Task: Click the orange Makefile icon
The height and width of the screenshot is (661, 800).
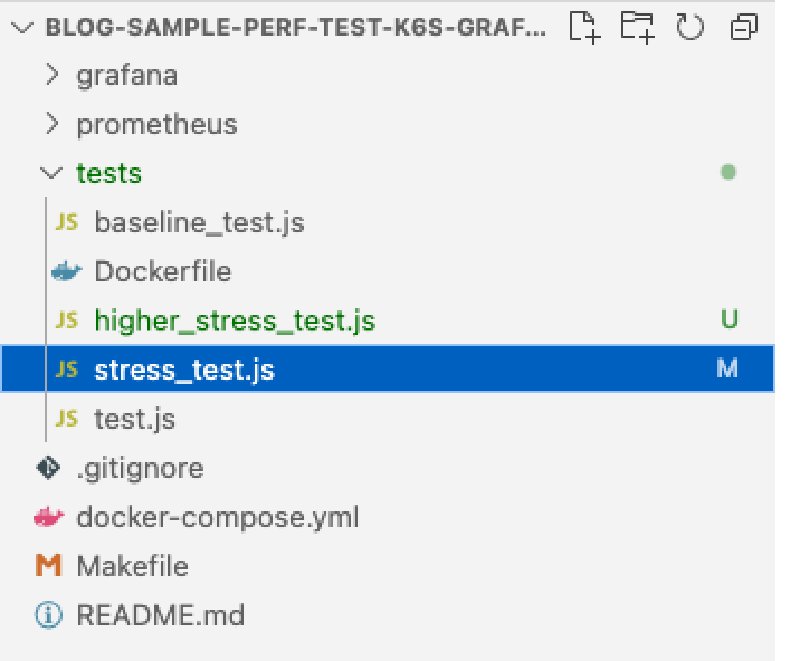Action: pos(48,566)
